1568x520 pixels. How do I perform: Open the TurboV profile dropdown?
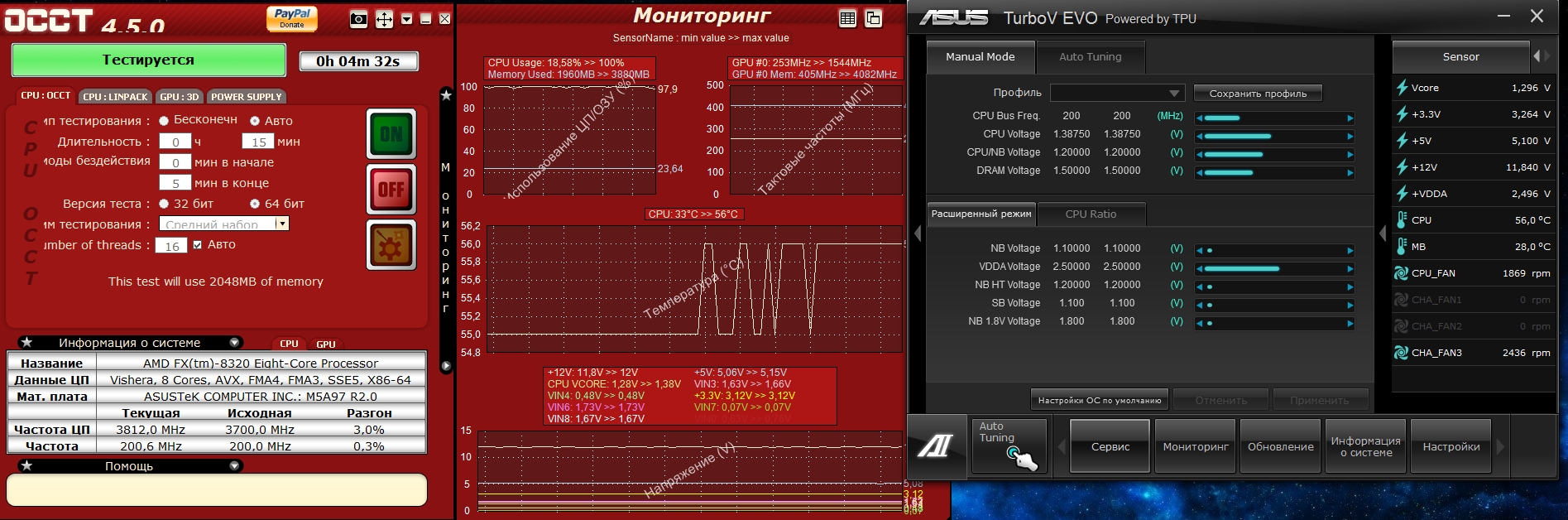coord(1118,93)
